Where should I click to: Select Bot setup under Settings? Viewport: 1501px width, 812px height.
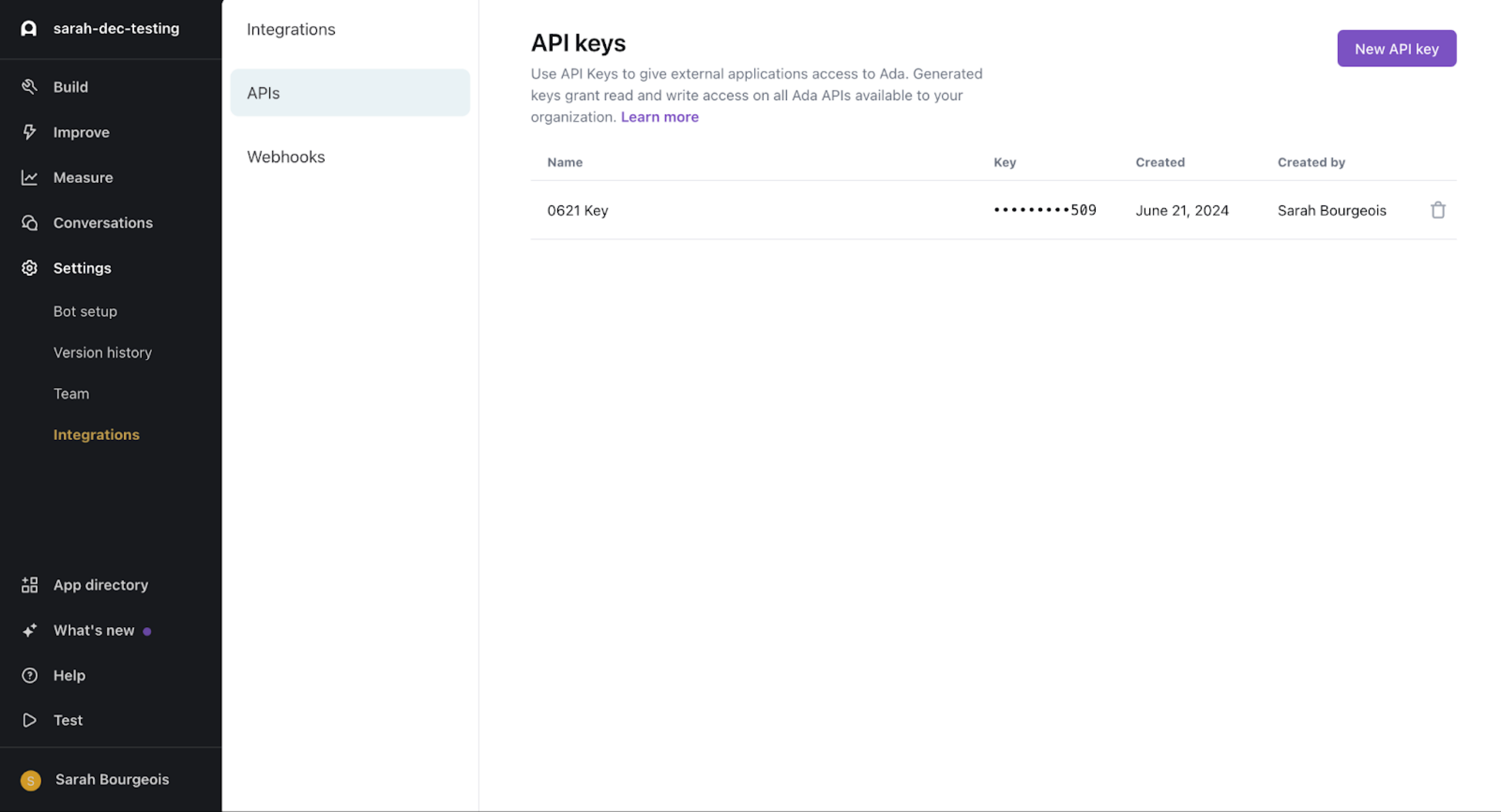85,311
